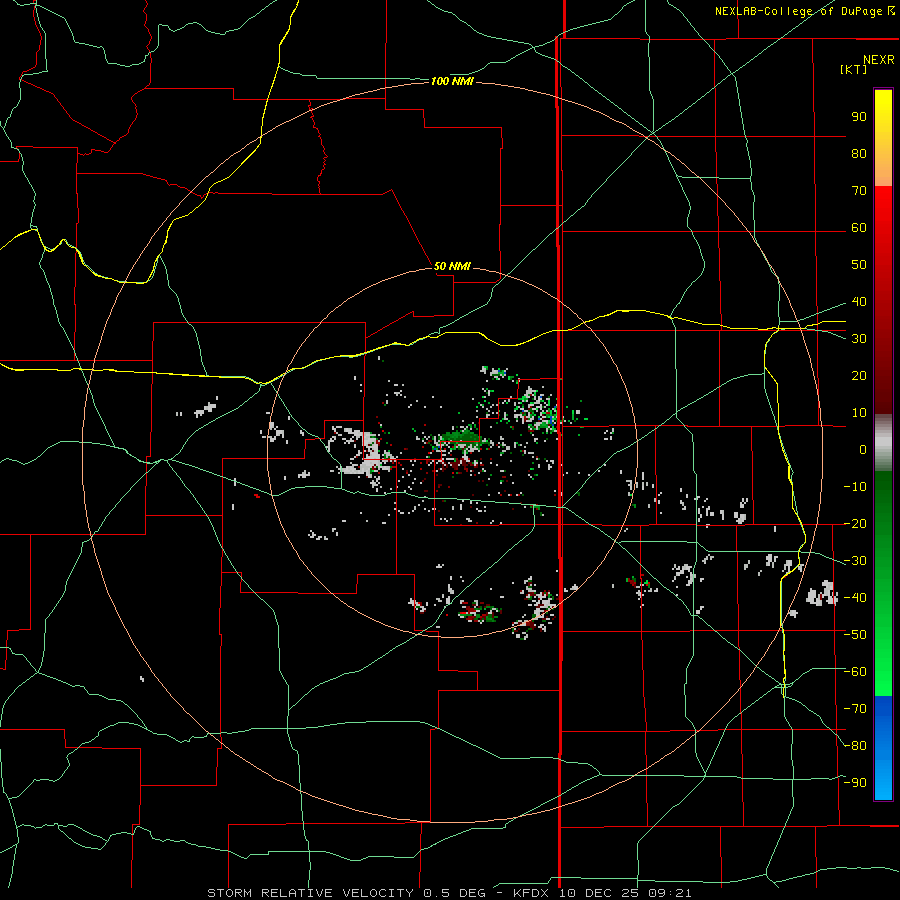
Task: Click the -10 value on the velocity scale
Action: coord(855,487)
